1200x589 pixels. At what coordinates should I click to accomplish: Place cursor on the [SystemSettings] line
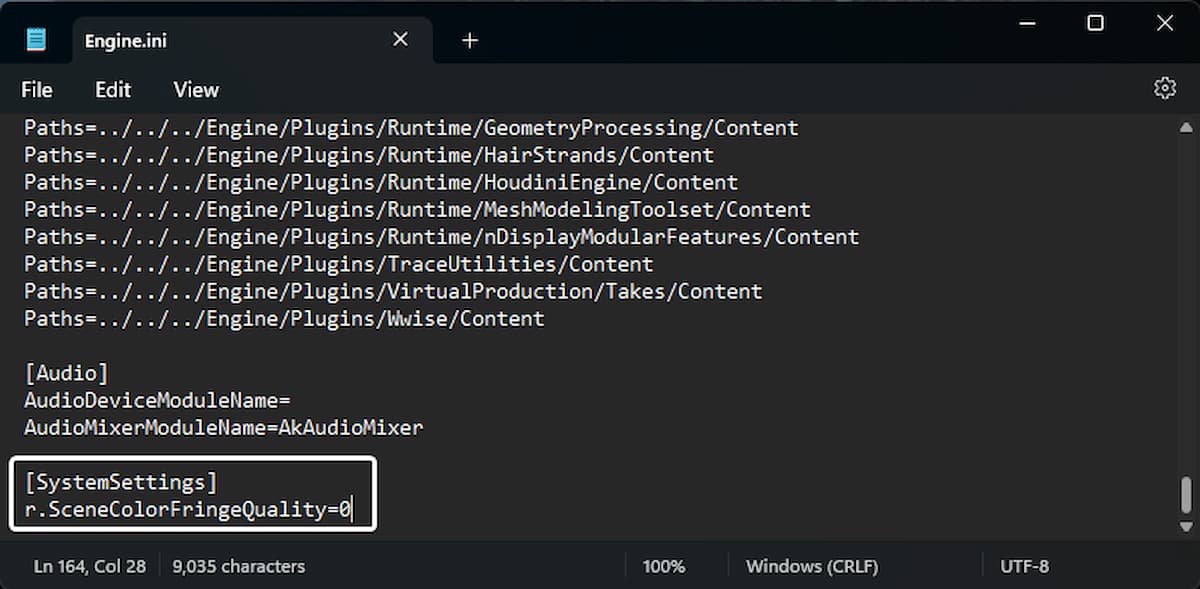[121, 482]
